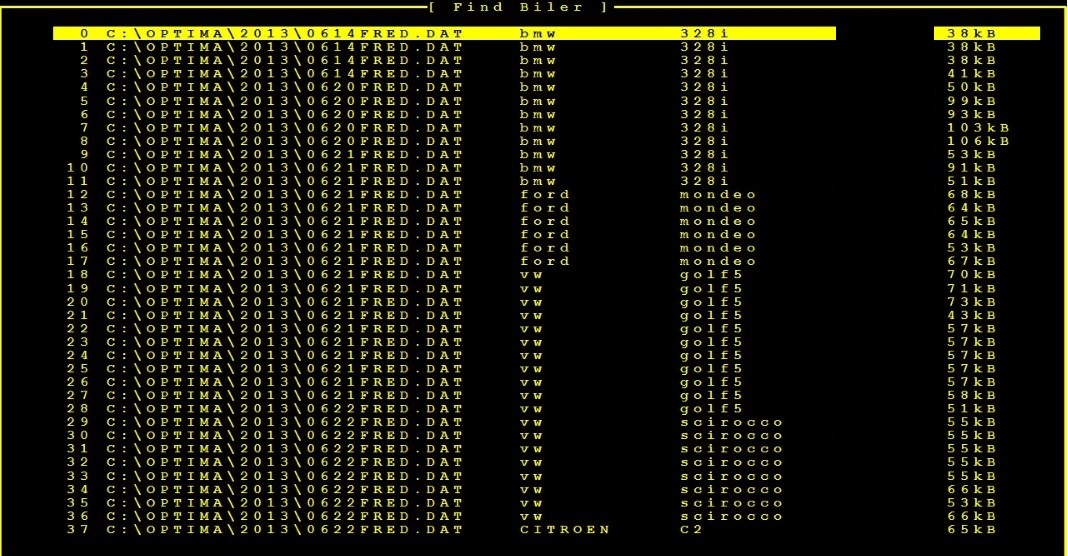Select highlighted row 0 bmw 328i
Viewport: 1068px width, 556px height.
pyautogui.click(x=444, y=33)
